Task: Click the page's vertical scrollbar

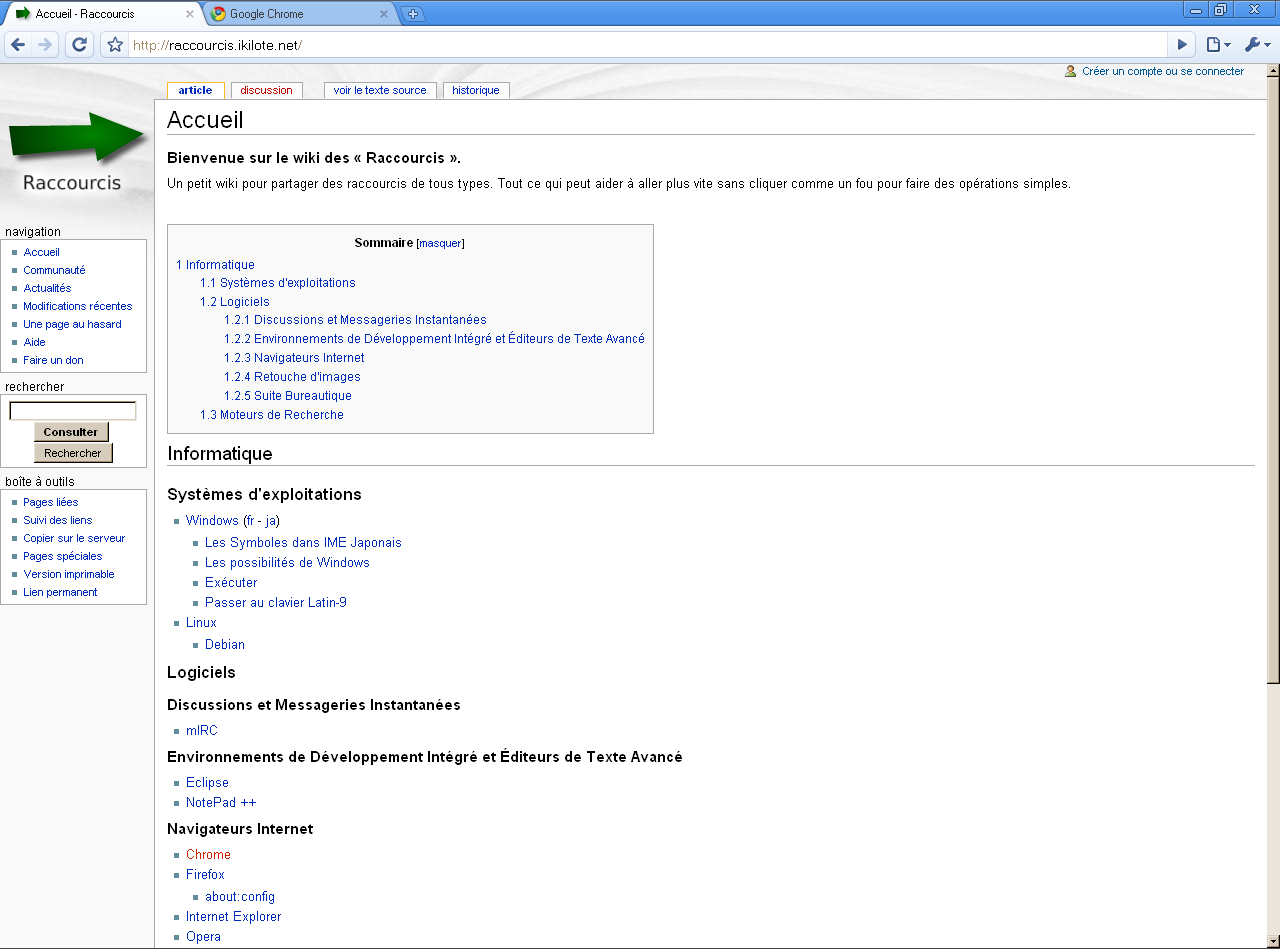Action: point(1273,380)
